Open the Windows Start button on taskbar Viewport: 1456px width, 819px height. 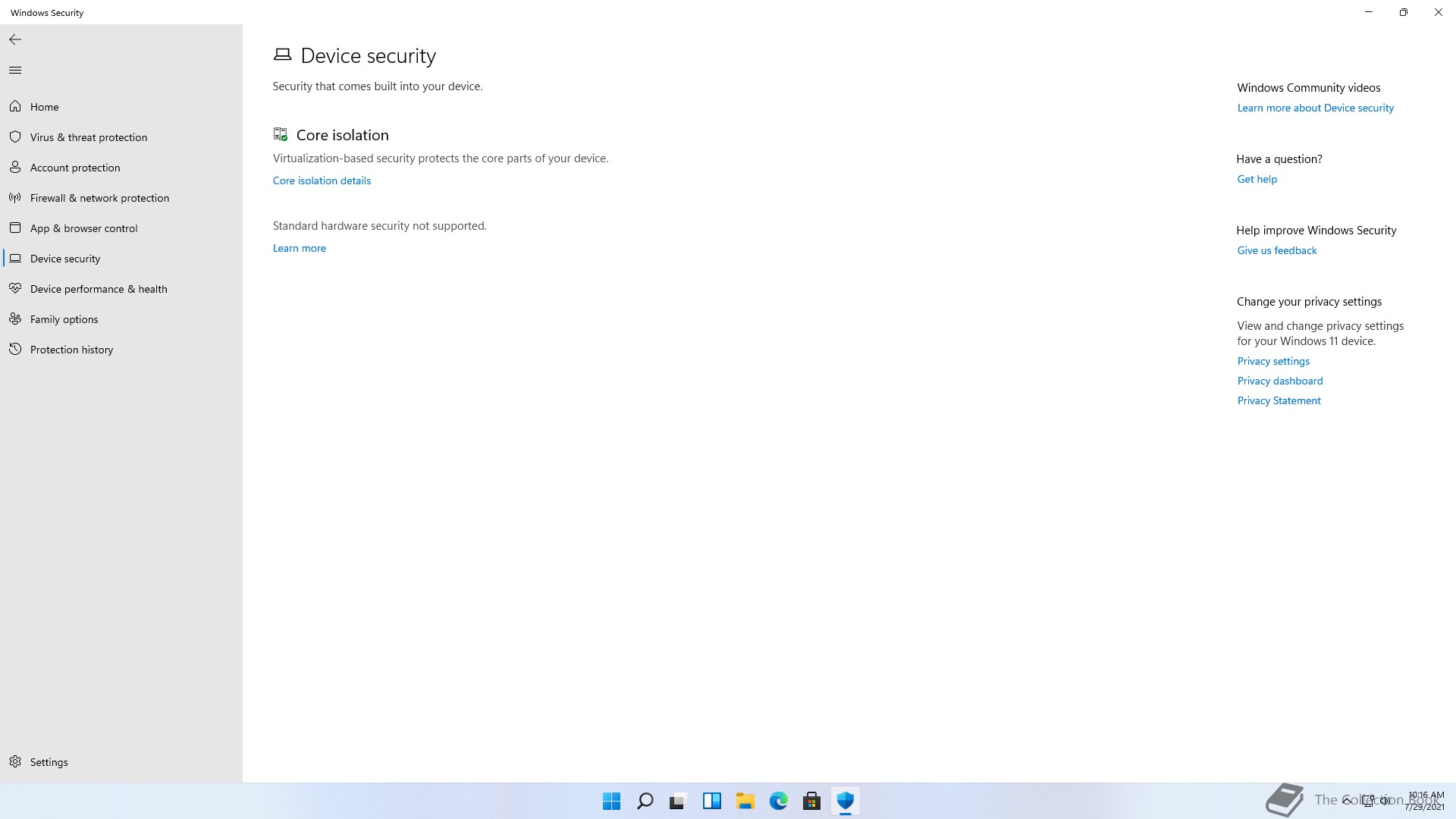click(x=611, y=801)
